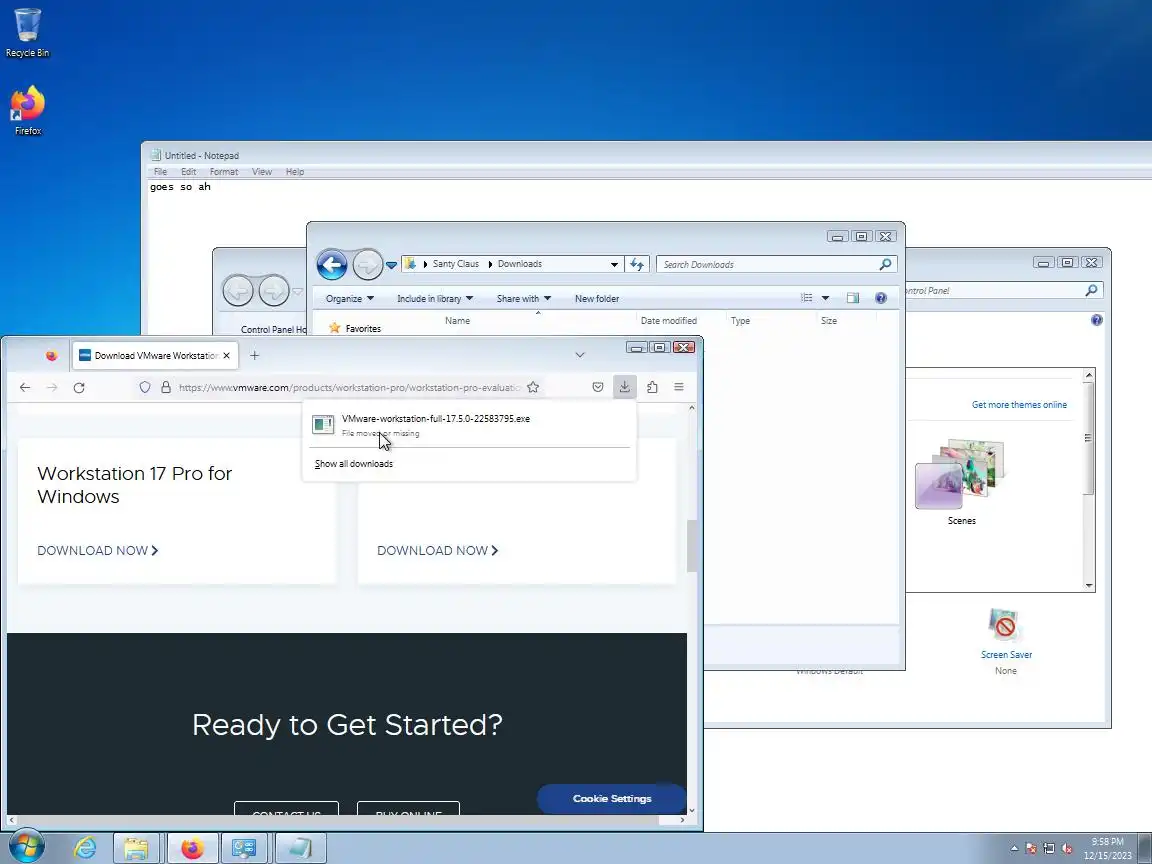1152x864 pixels.
Task: Expand the Explorer address bar dropdown arrow
Action: tap(614, 264)
